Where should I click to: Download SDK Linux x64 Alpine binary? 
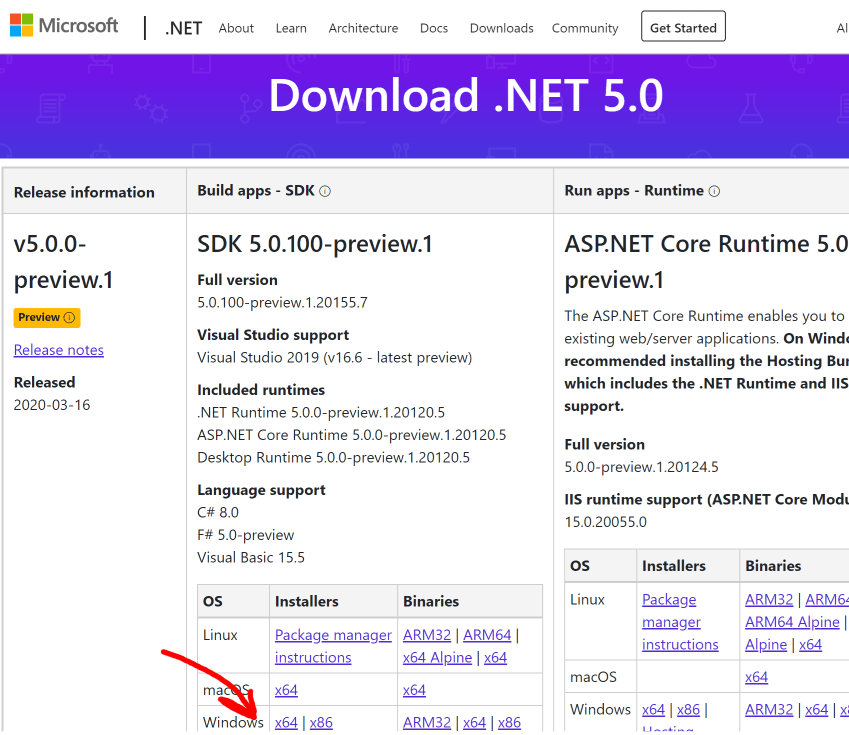437,658
